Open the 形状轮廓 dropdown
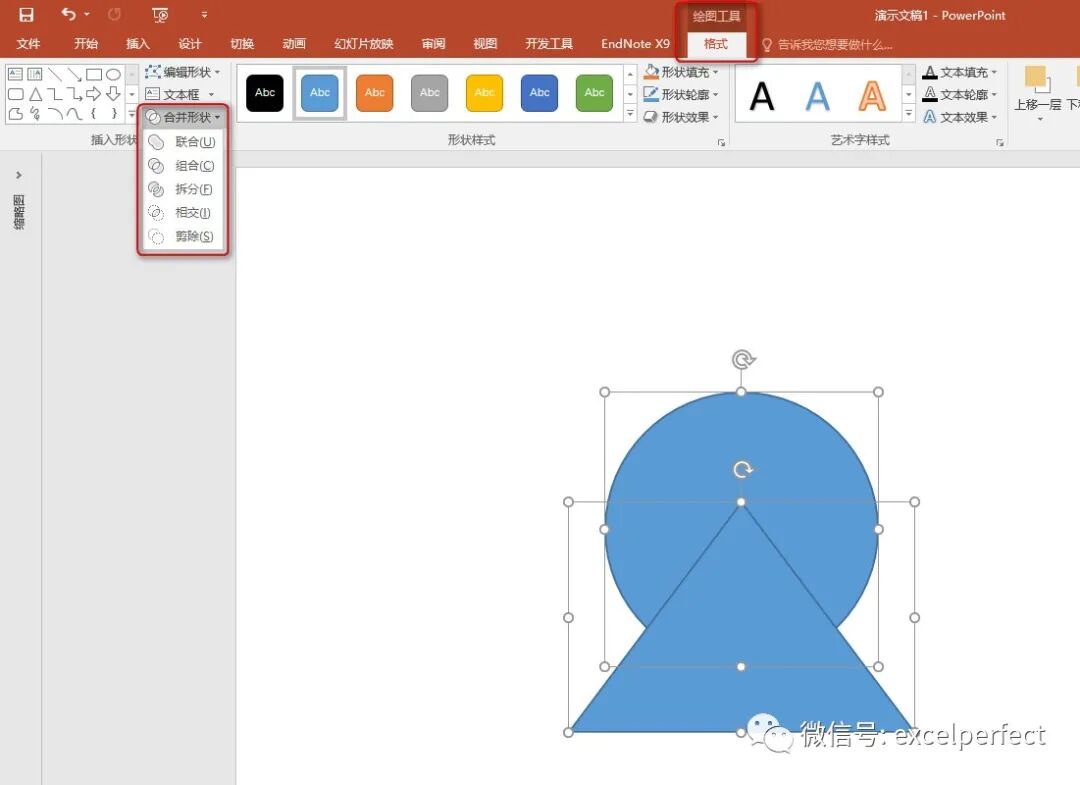 (x=681, y=94)
